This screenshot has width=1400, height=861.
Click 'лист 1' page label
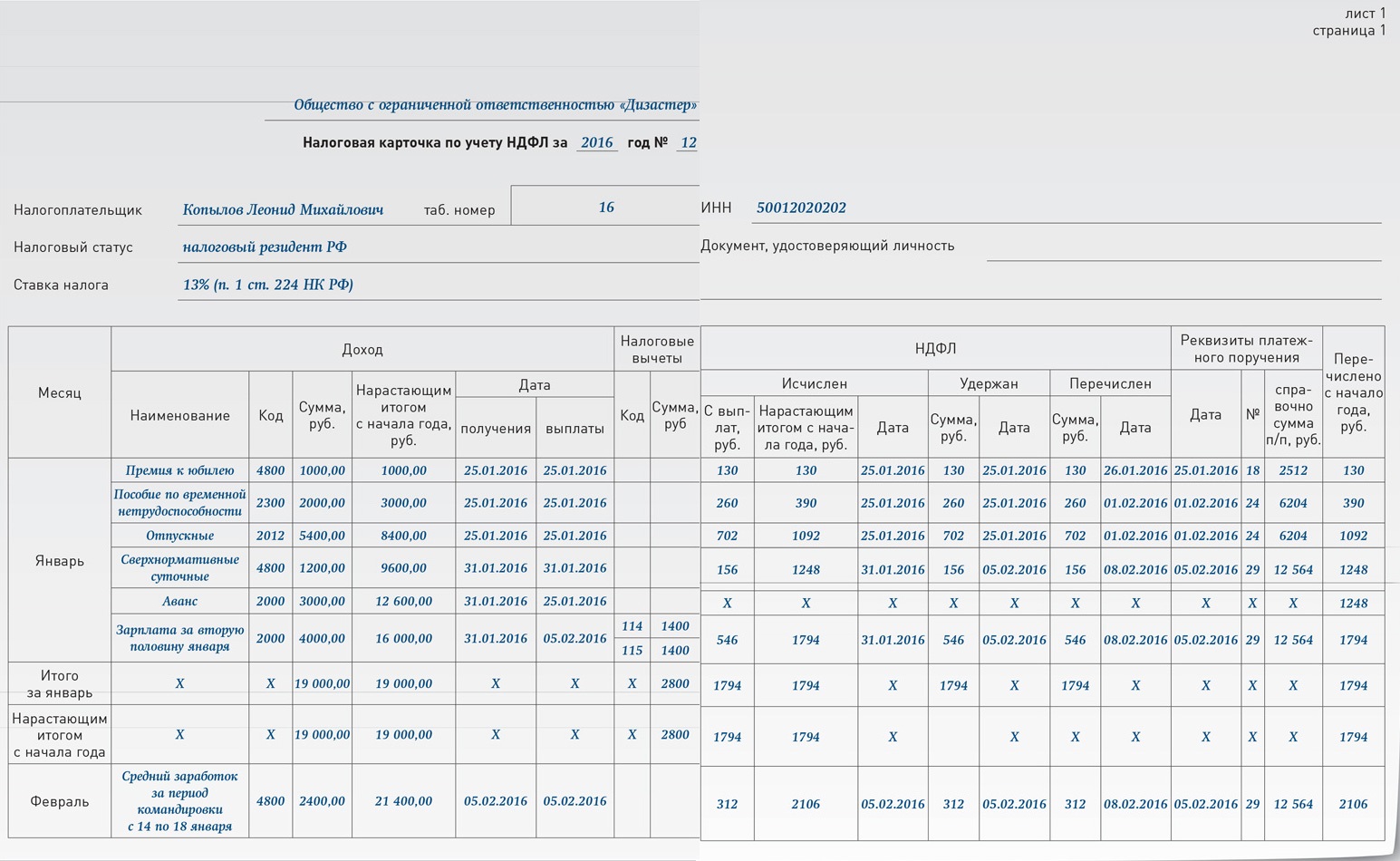[1365, 14]
